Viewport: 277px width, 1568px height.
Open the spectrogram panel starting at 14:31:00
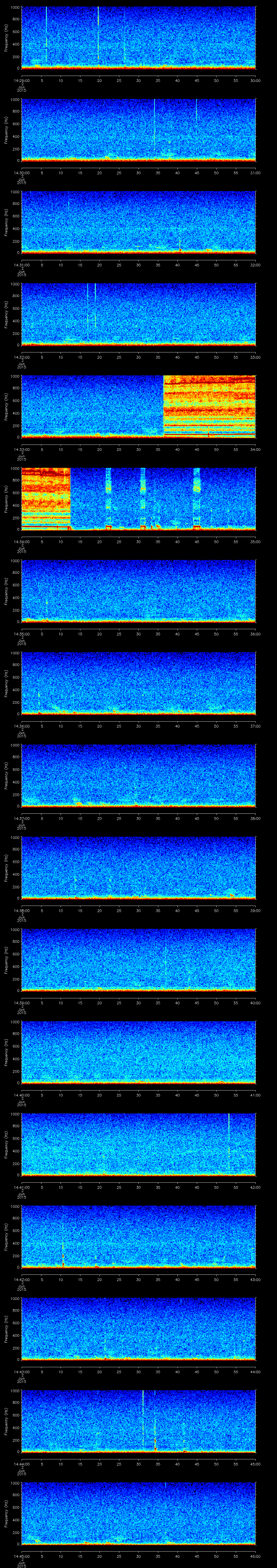(138, 222)
